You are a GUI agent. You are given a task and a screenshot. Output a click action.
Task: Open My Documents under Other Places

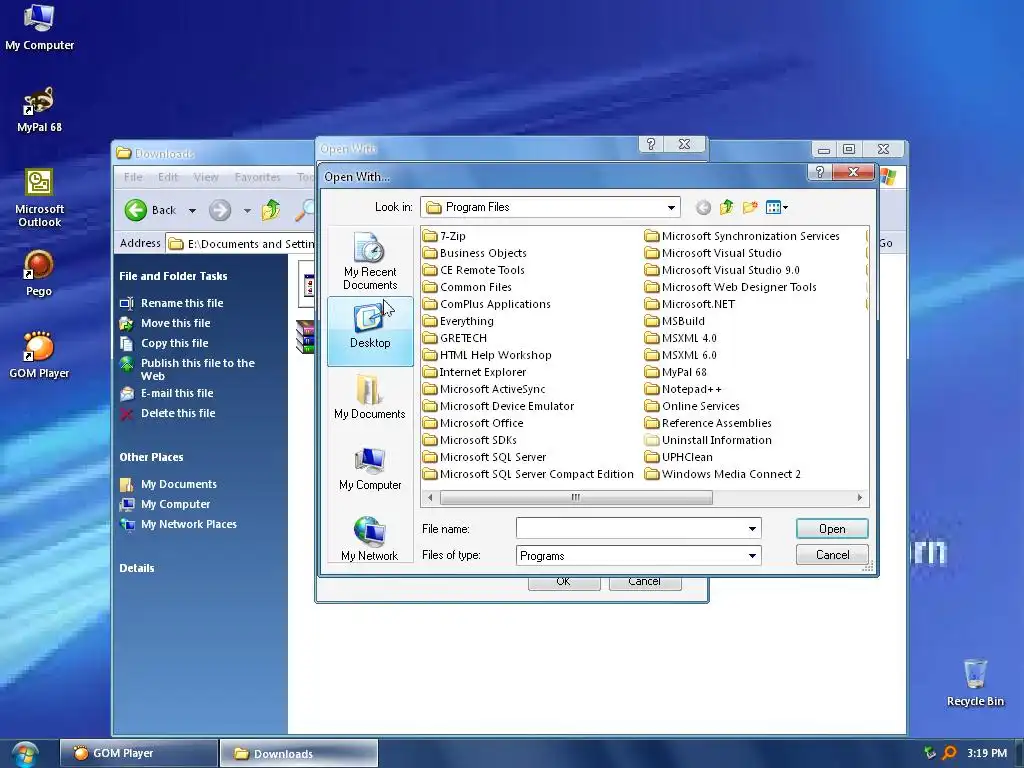[178, 484]
